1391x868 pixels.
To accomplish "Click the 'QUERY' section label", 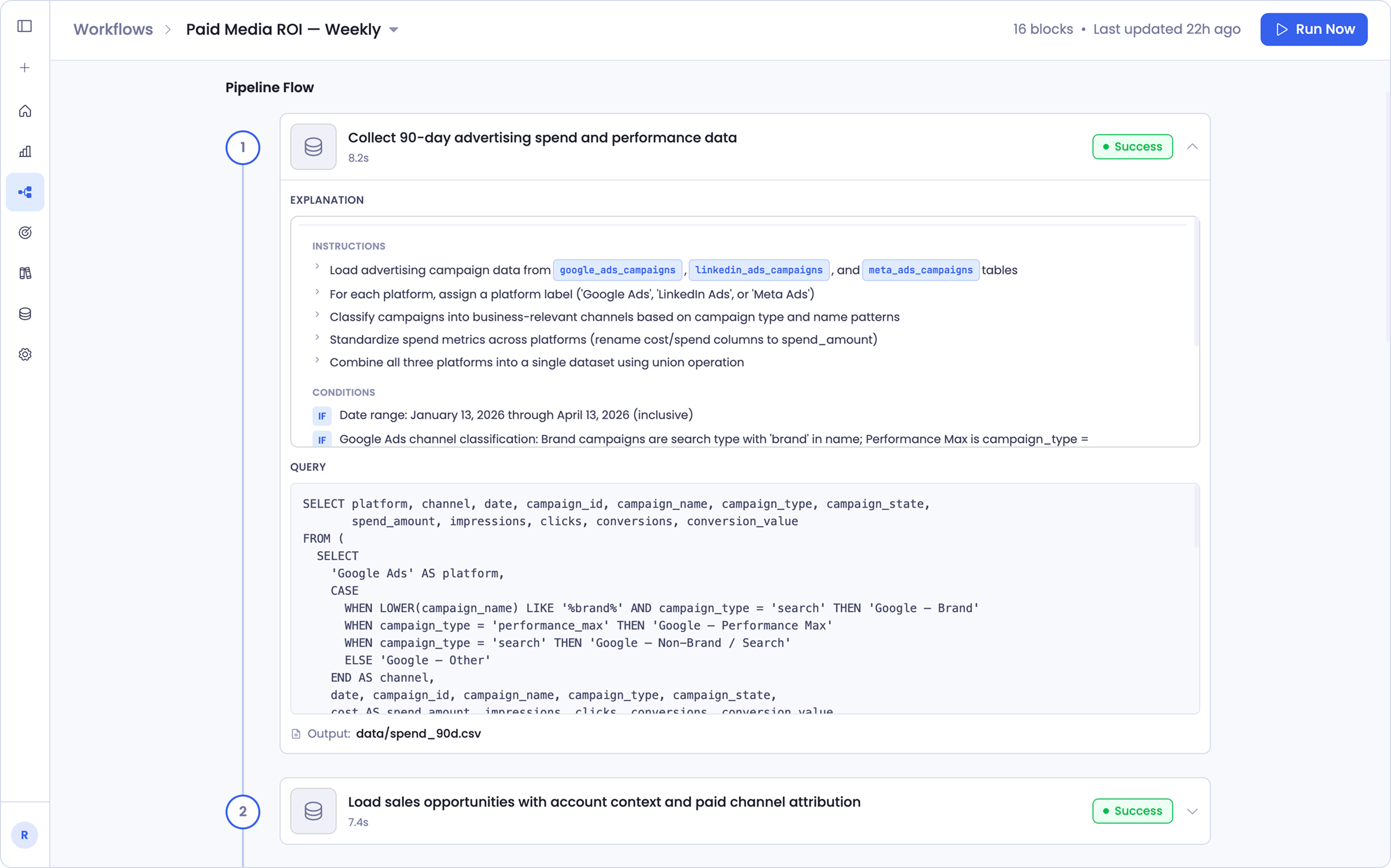I will pyautogui.click(x=308, y=467).
